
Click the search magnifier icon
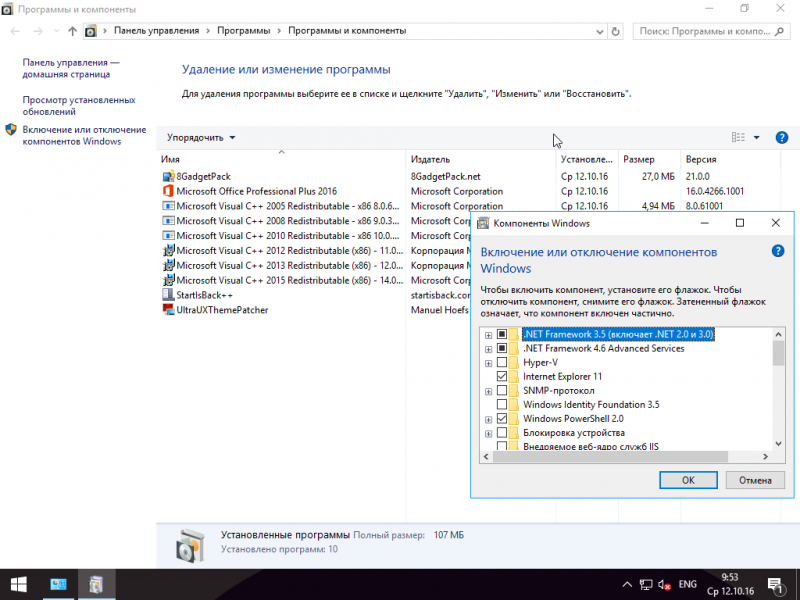pyautogui.click(x=779, y=31)
